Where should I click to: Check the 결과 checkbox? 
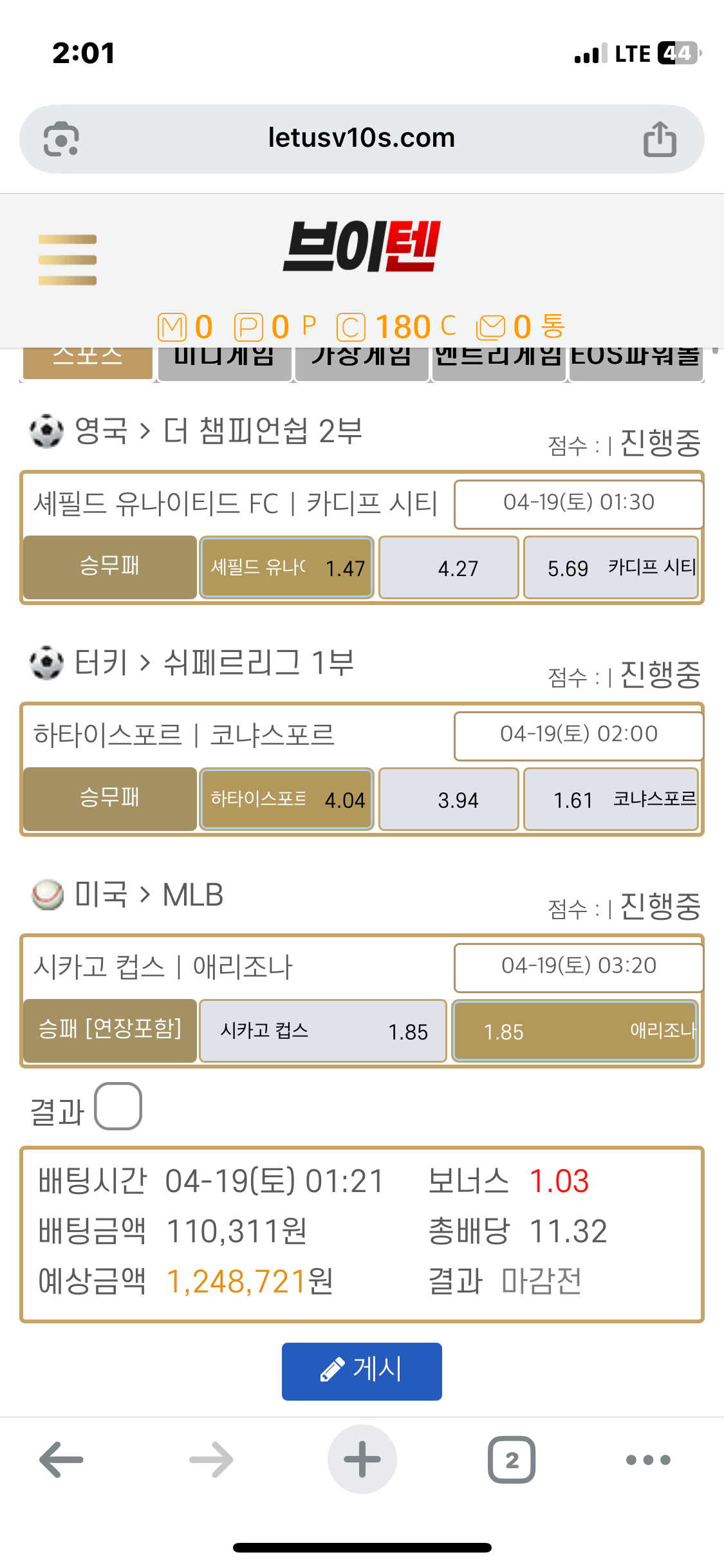[x=118, y=1106]
